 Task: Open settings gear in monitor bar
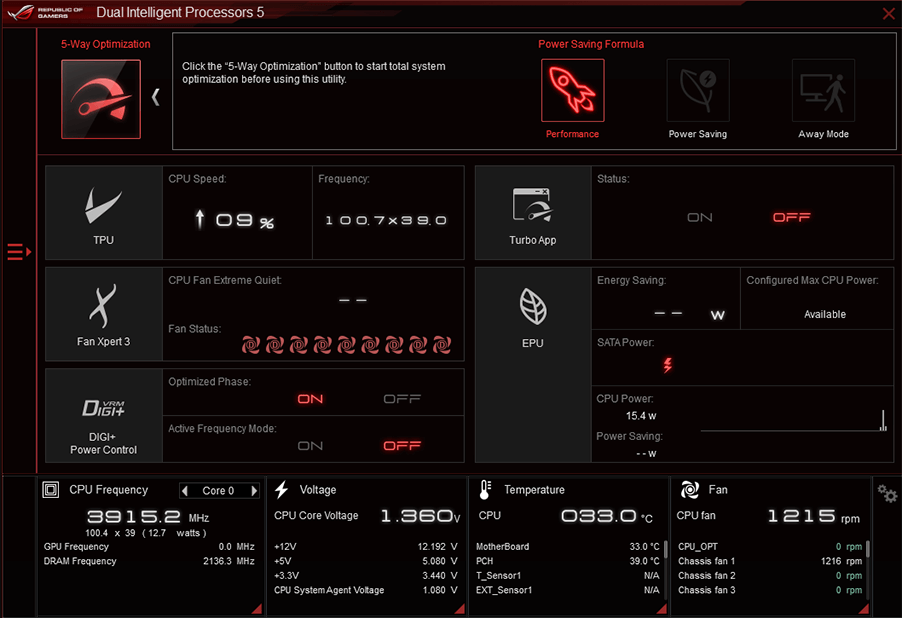click(887, 493)
